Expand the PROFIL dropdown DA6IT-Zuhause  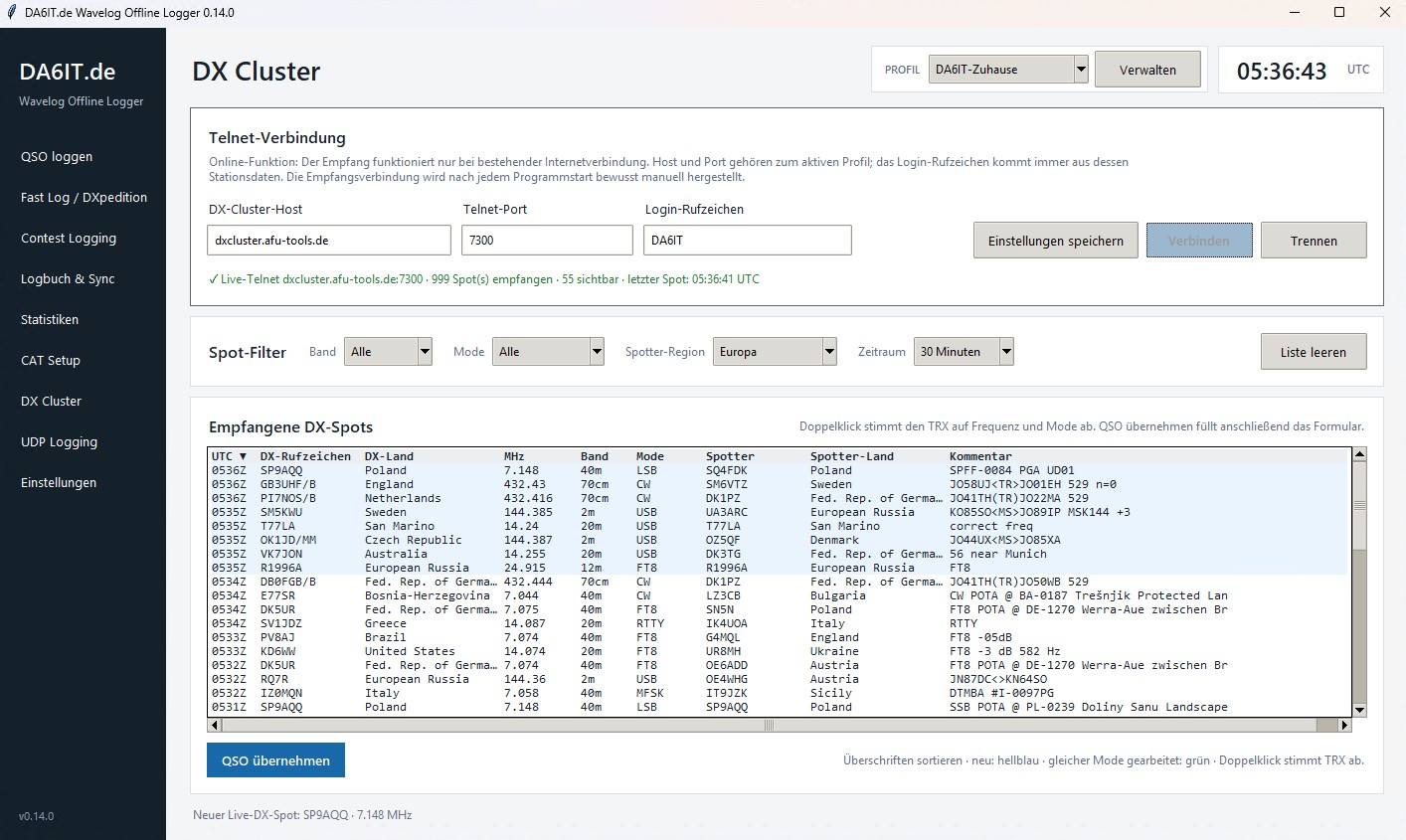1009,70
